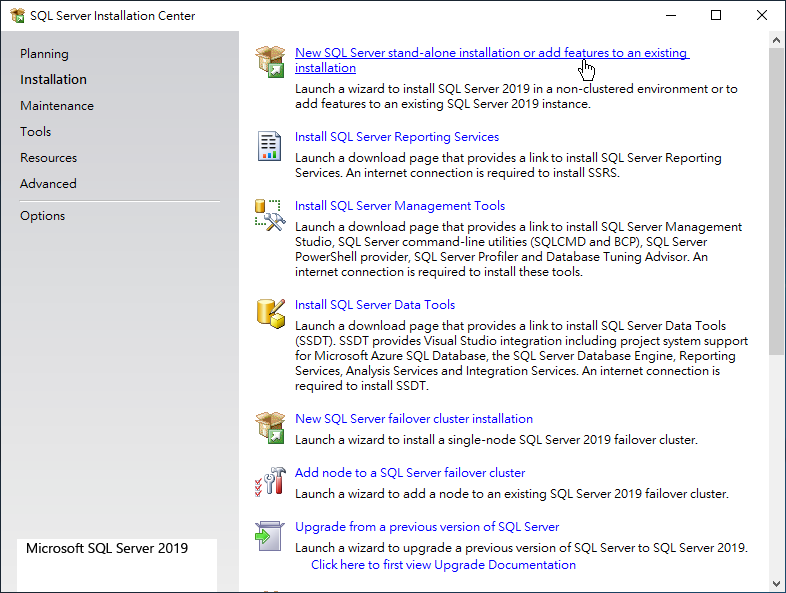Open the Options section
Screen dimensions: 786x593
(x=42, y=216)
